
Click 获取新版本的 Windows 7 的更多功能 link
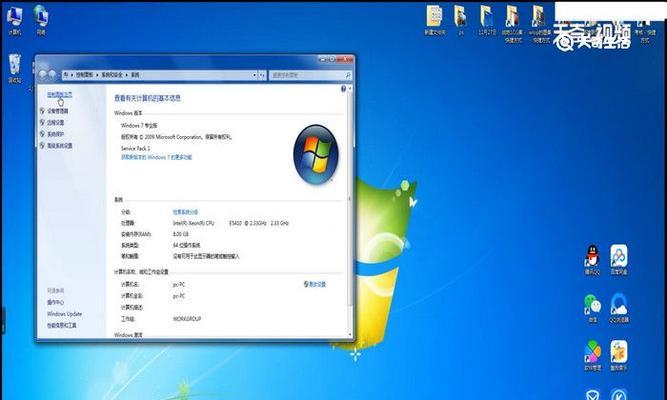(157, 157)
